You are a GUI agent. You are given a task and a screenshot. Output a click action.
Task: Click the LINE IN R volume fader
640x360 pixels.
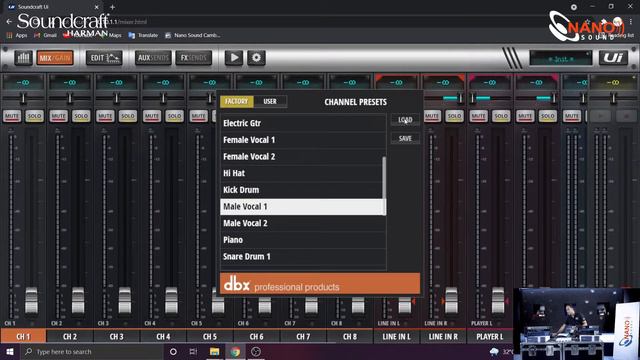coord(451,300)
